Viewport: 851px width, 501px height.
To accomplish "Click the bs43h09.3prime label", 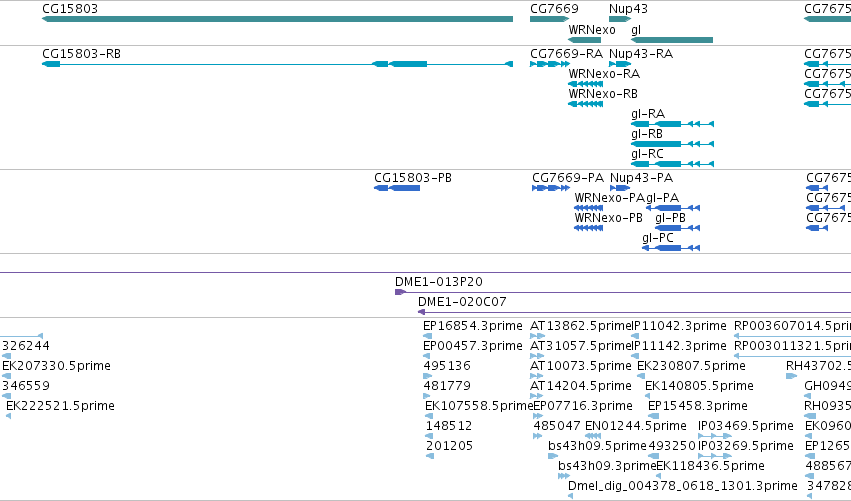I will (x=607, y=466).
